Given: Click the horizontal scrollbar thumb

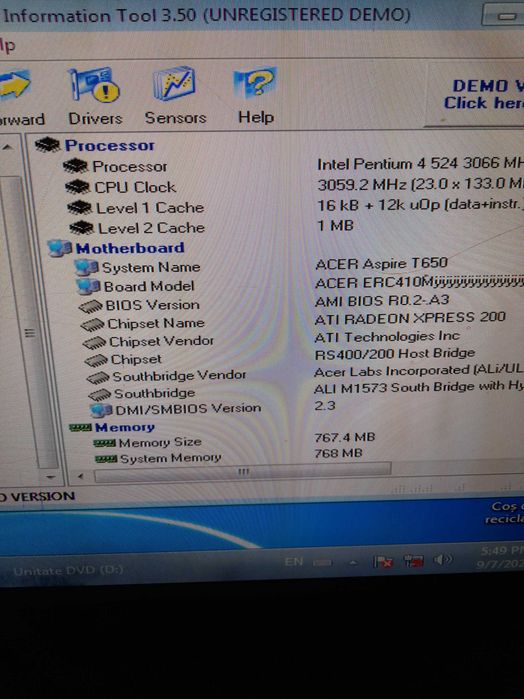Looking at the screenshot, I should [243, 472].
